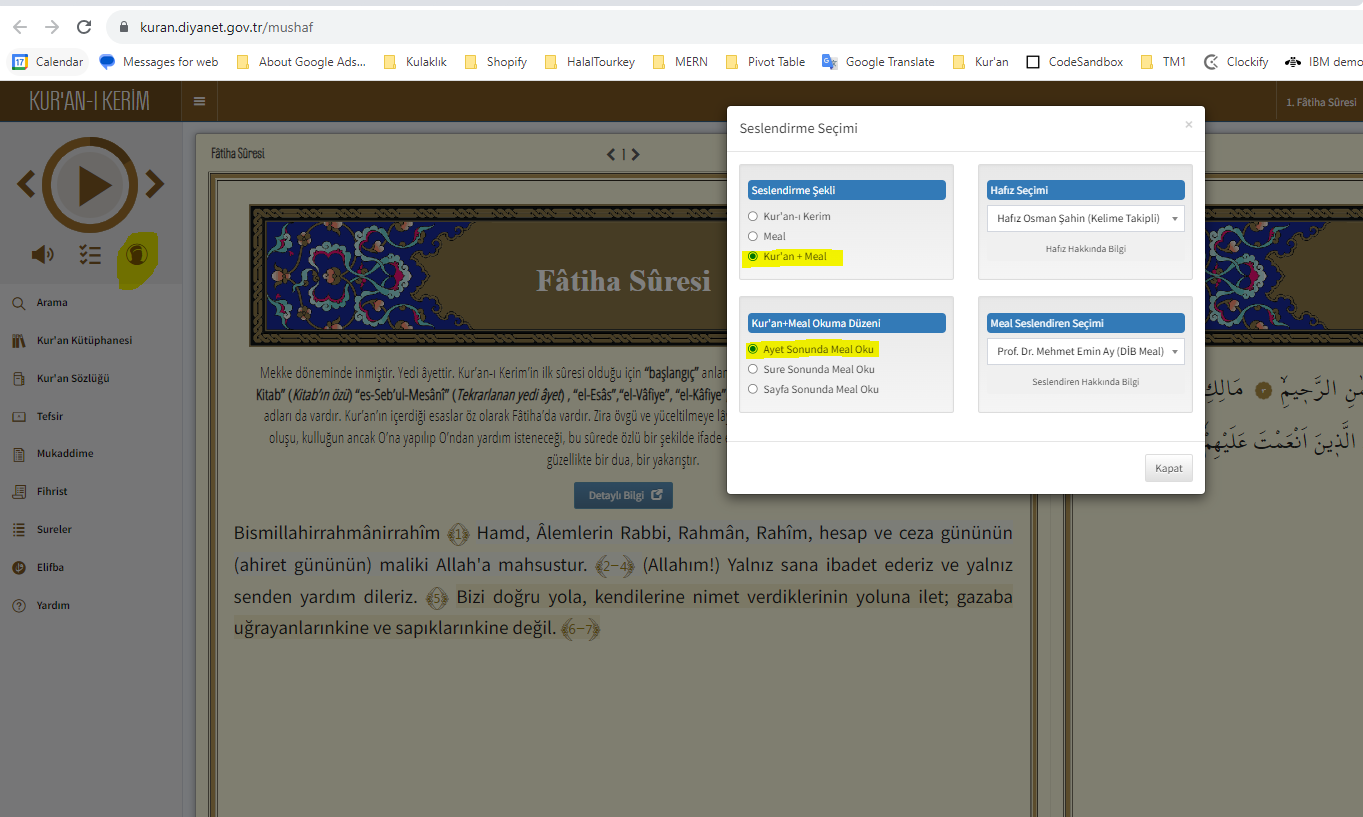Viewport: 1363px width, 817px height.
Task: Select the Meal radio option
Action: (753, 236)
